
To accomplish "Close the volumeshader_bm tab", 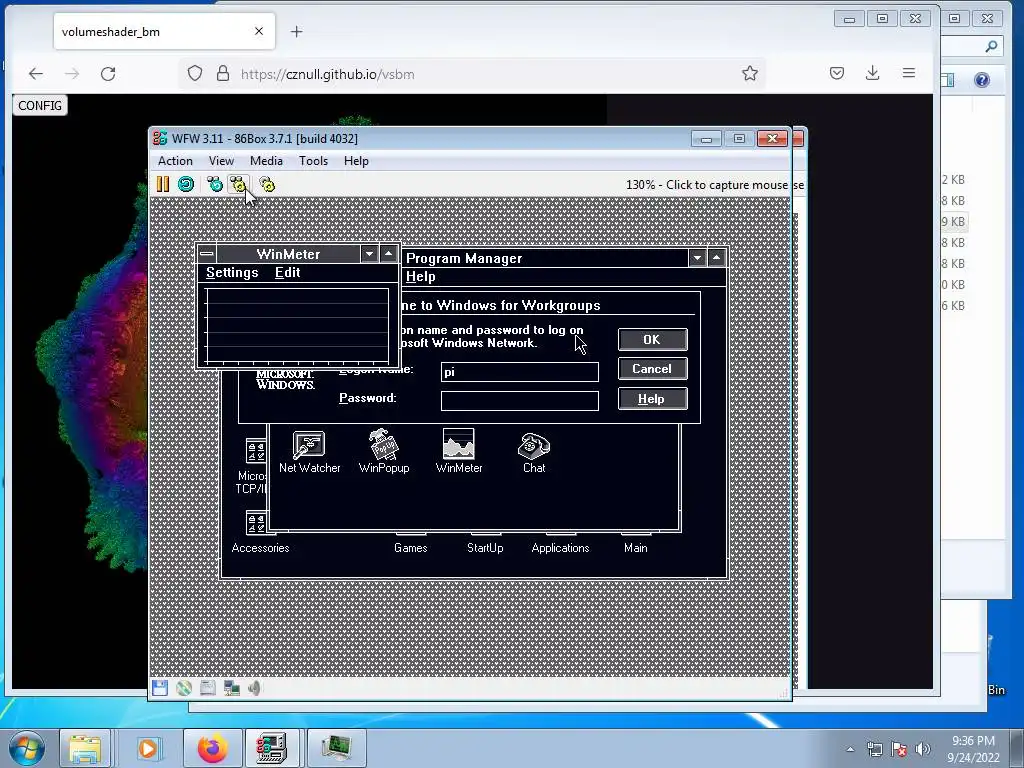I will click(259, 31).
